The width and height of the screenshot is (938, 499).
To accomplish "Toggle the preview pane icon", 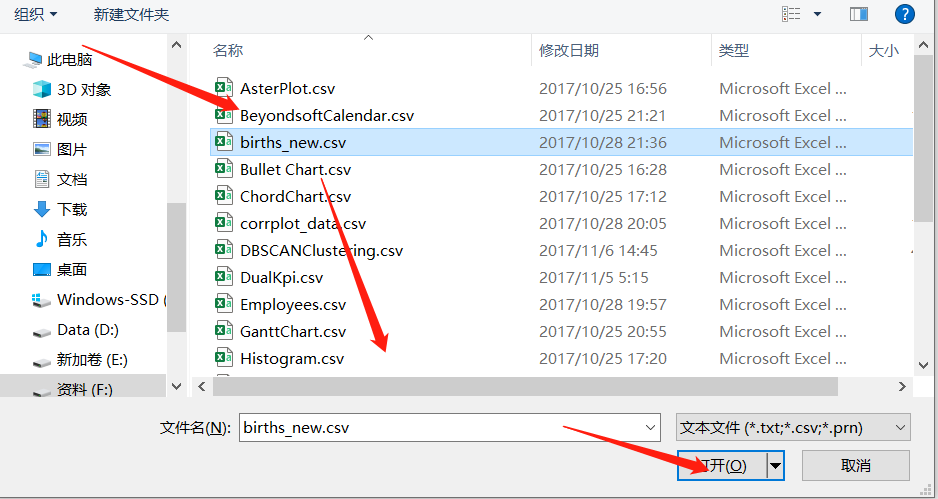I will point(858,14).
